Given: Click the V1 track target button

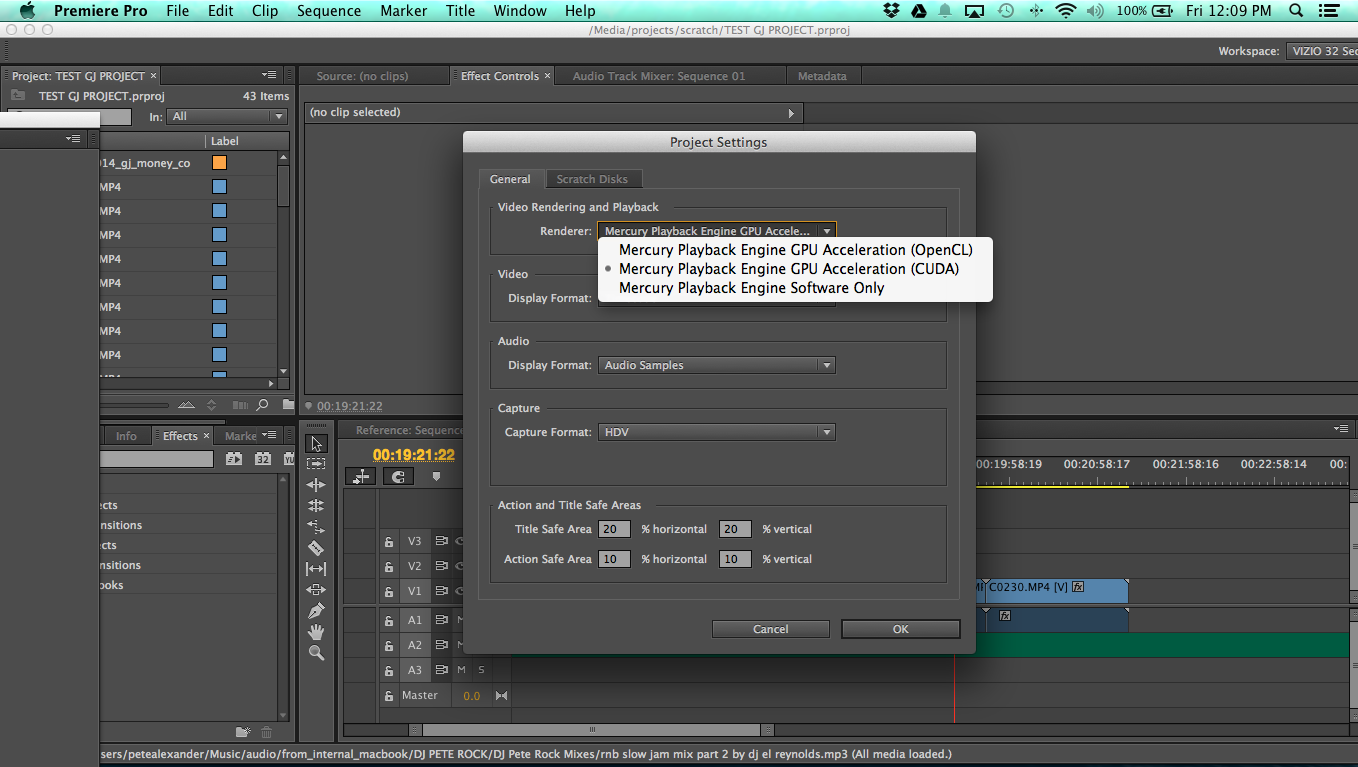Looking at the screenshot, I should tap(415, 591).
